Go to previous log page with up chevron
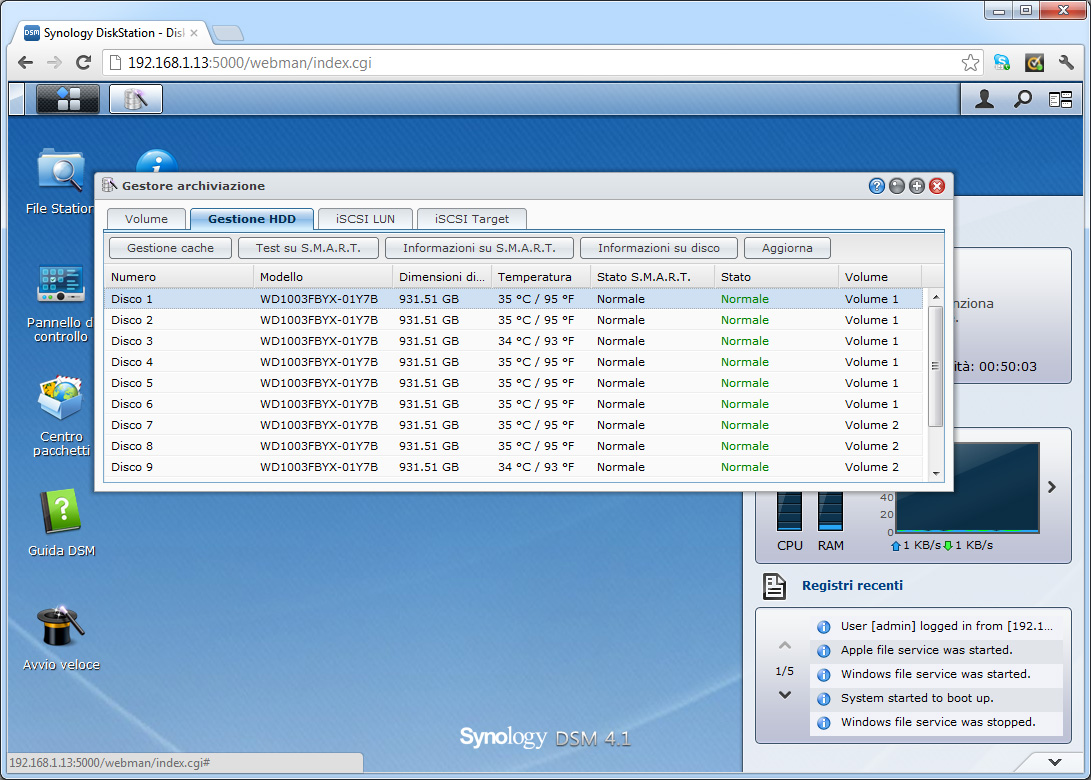Screen dimensions: 1091x780 [x=785, y=646]
